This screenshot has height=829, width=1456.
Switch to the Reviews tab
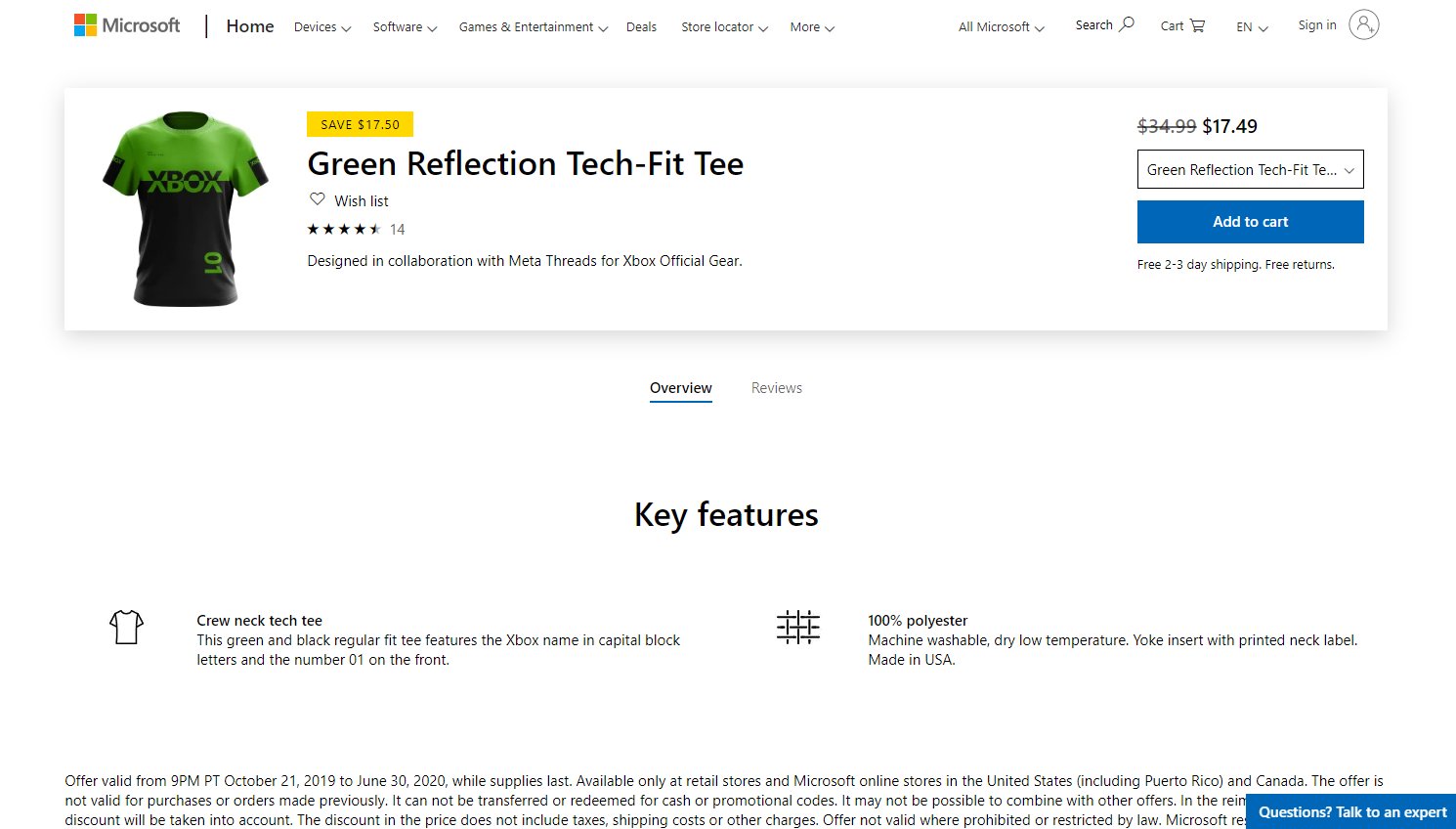point(777,388)
